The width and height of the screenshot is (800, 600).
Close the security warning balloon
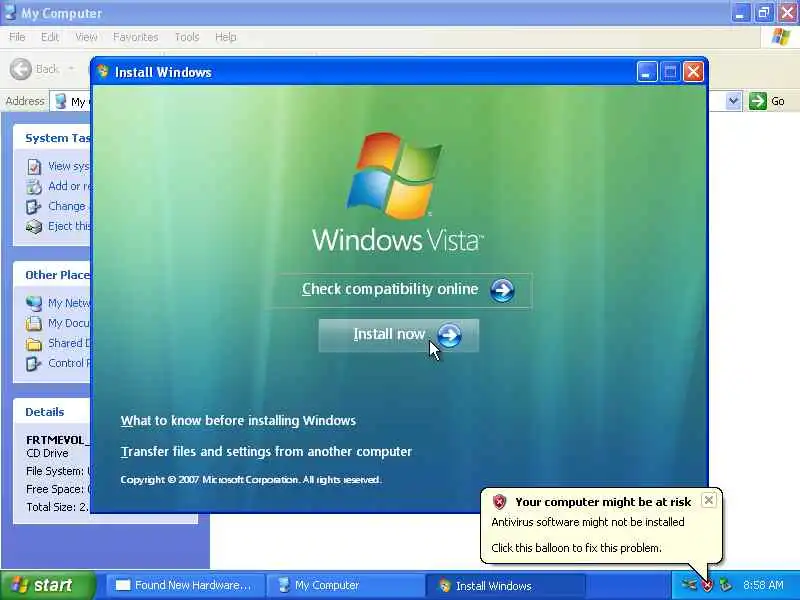pyautogui.click(x=709, y=501)
